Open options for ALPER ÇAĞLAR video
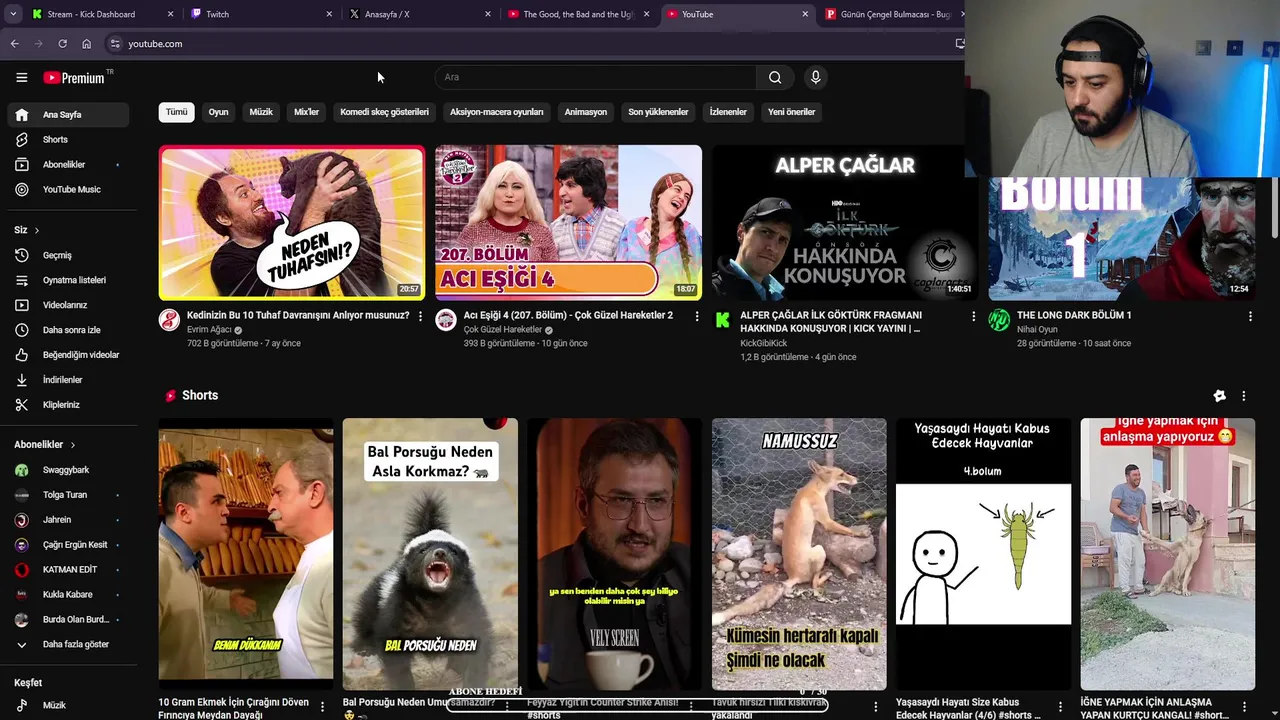The height and width of the screenshot is (720, 1280). pyautogui.click(x=973, y=316)
